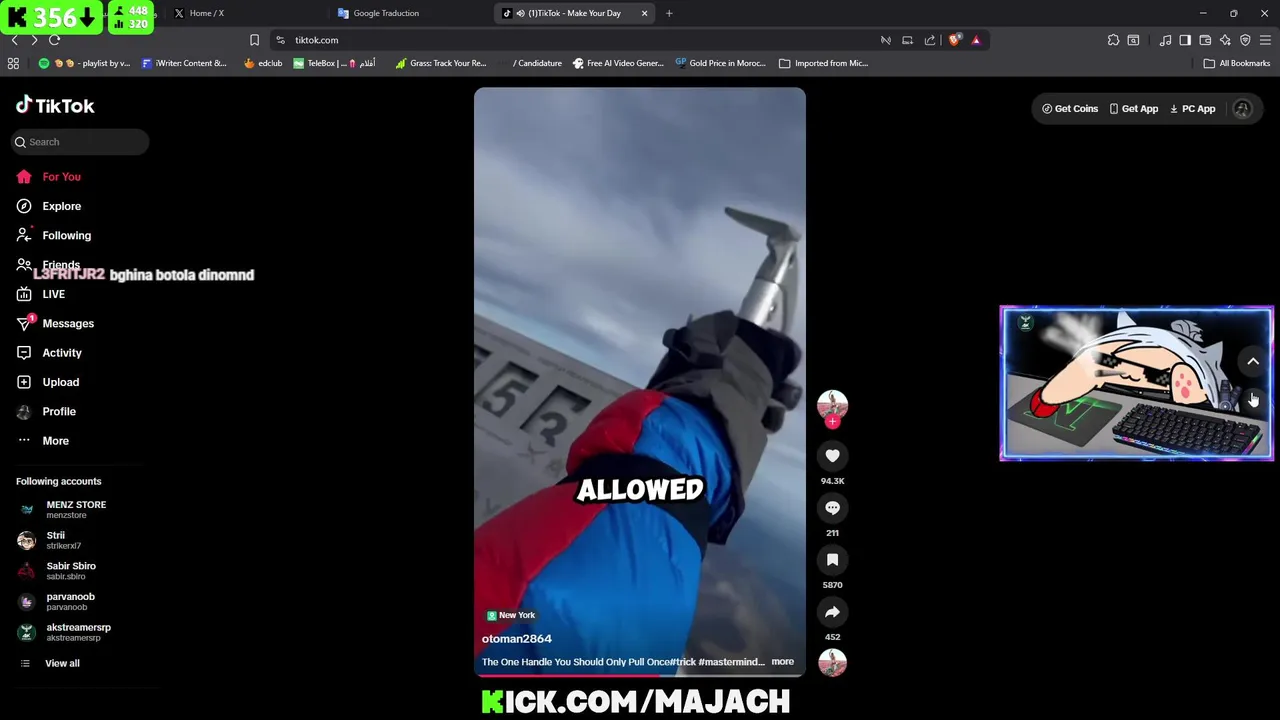Open music playlist toolbar icon

tap(1165, 40)
